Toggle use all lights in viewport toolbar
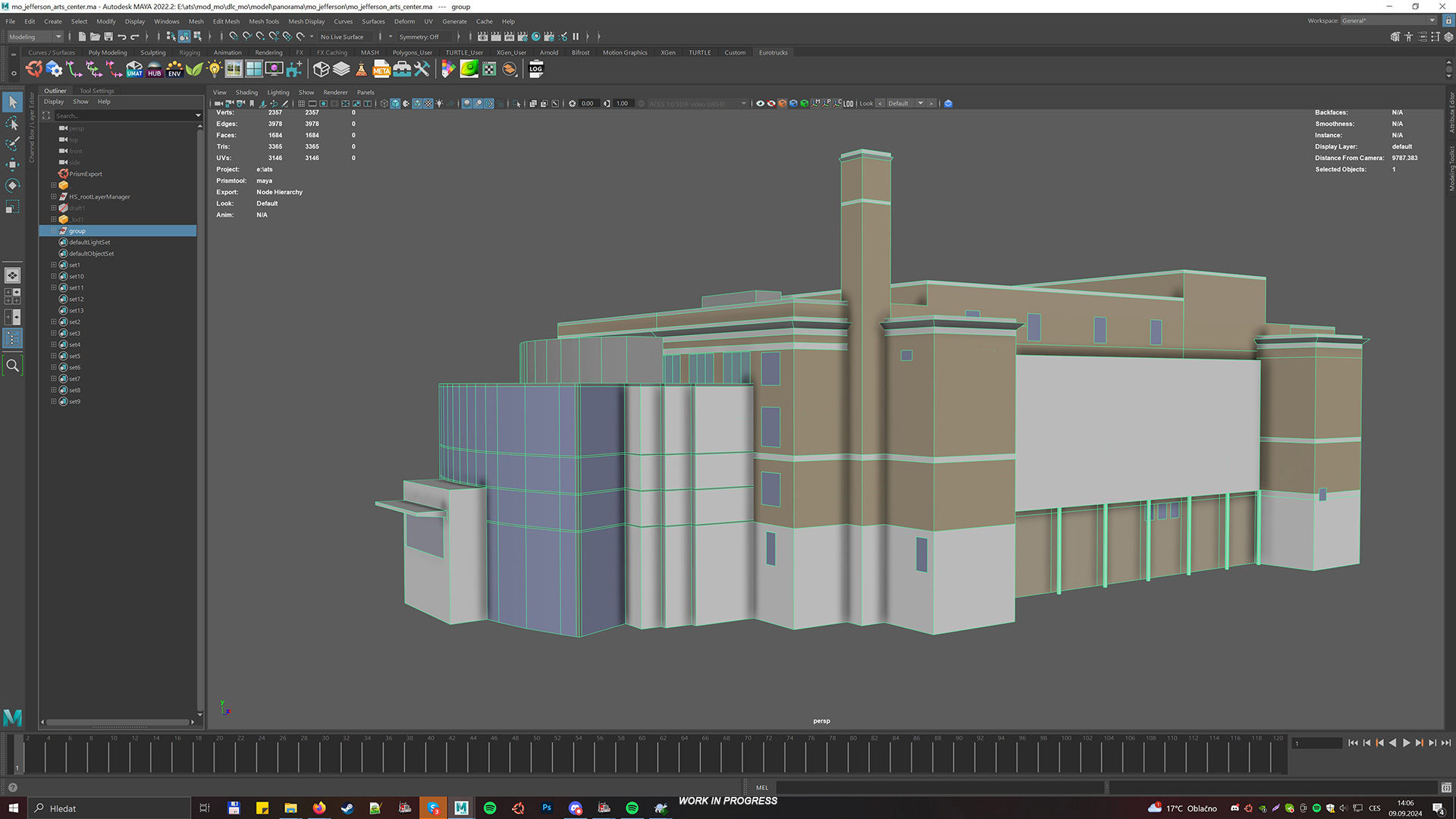The image size is (1456, 819). point(439,104)
